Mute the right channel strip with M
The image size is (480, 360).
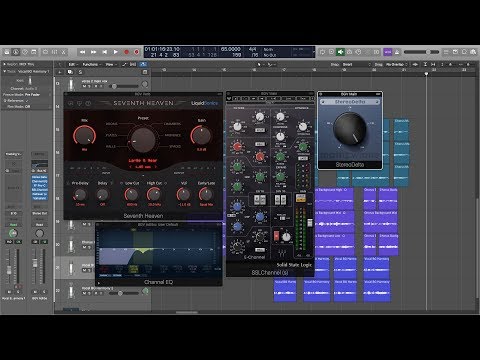pos(35,291)
